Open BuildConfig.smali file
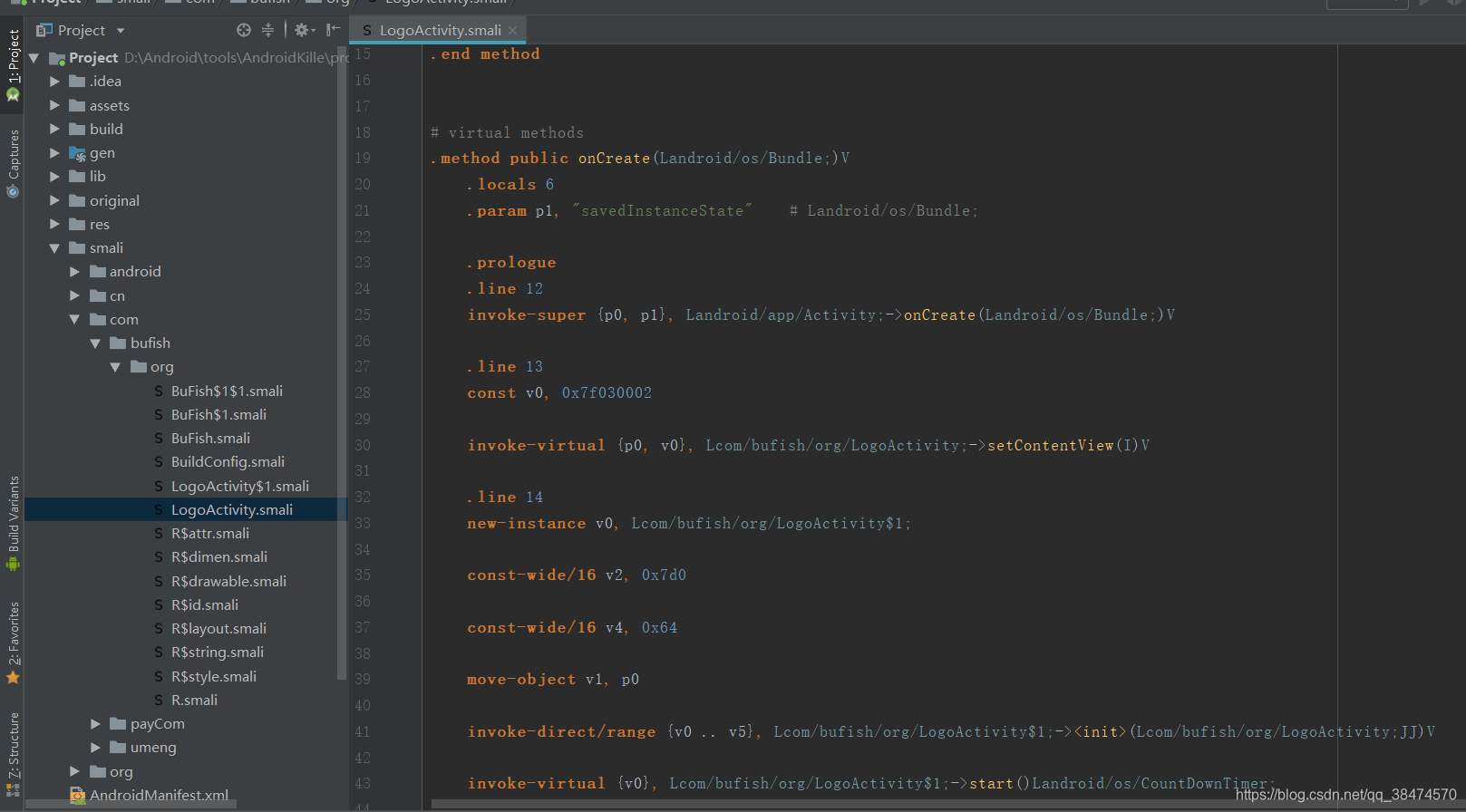This screenshot has width=1466, height=812. pyautogui.click(x=228, y=461)
